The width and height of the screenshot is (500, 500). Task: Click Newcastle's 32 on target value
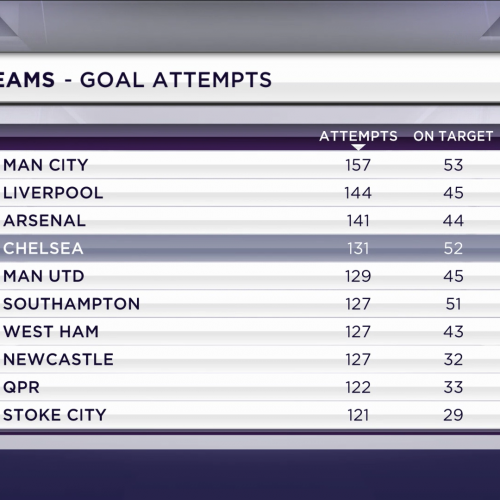[x=453, y=359]
